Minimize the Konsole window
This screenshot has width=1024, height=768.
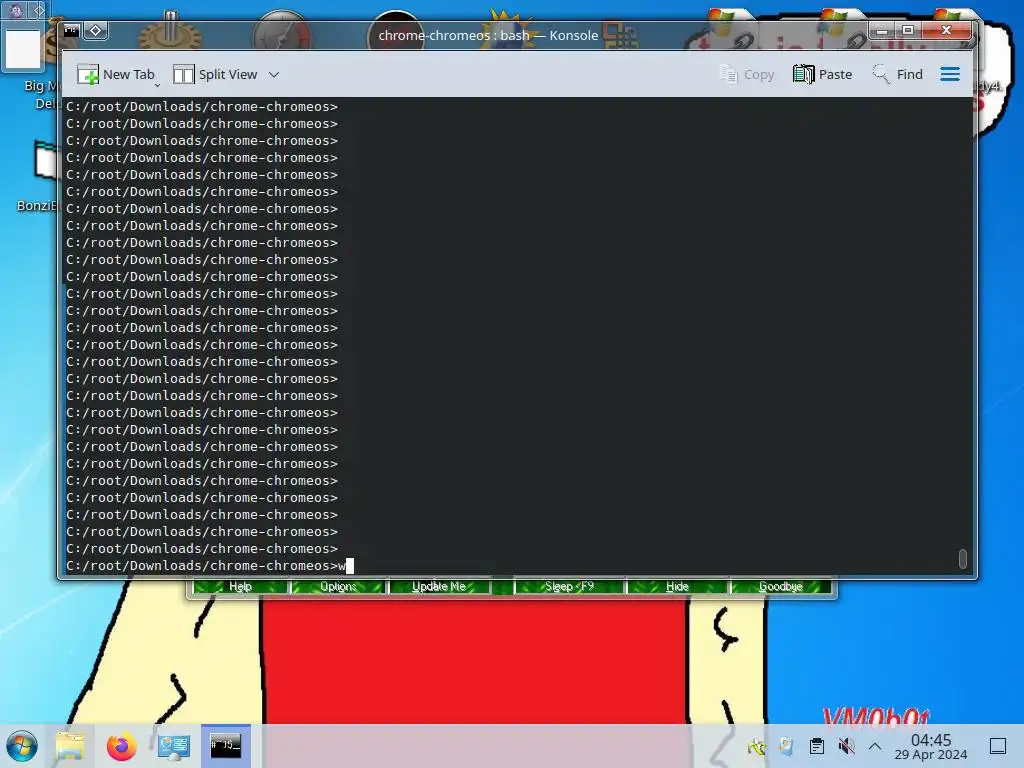pyautogui.click(x=882, y=30)
